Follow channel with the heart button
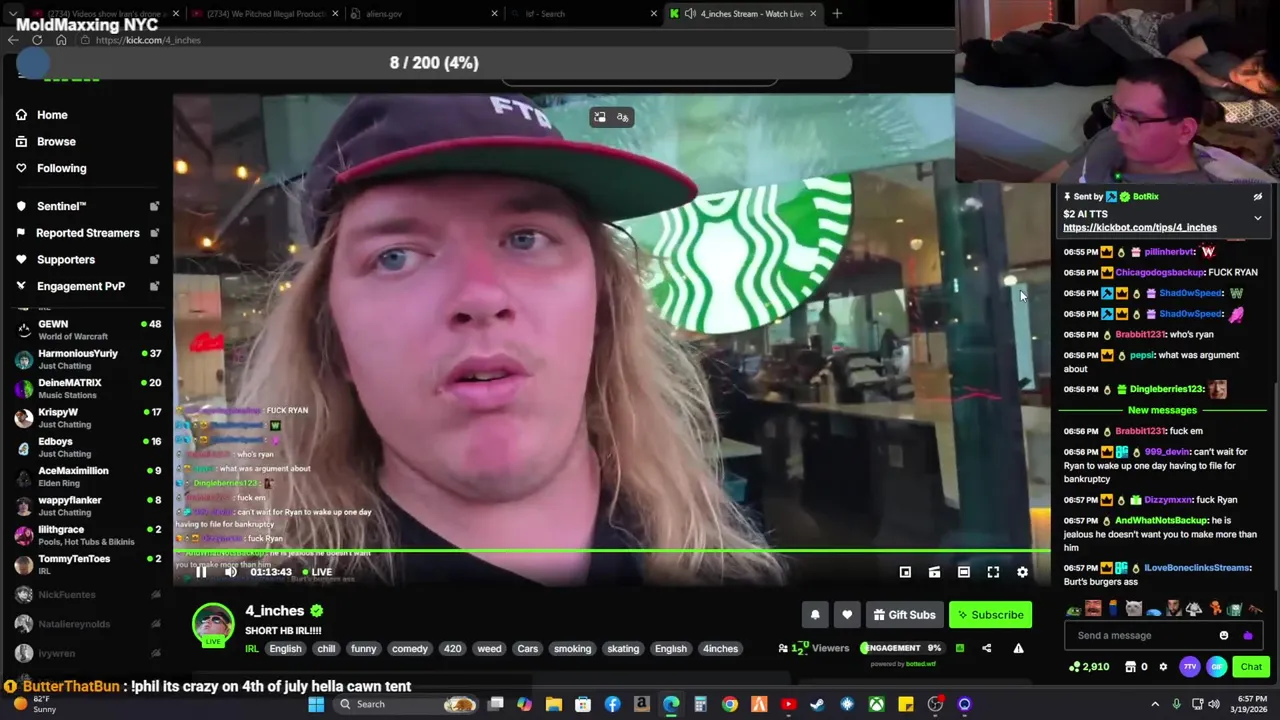The width and height of the screenshot is (1280, 720). (x=847, y=615)
